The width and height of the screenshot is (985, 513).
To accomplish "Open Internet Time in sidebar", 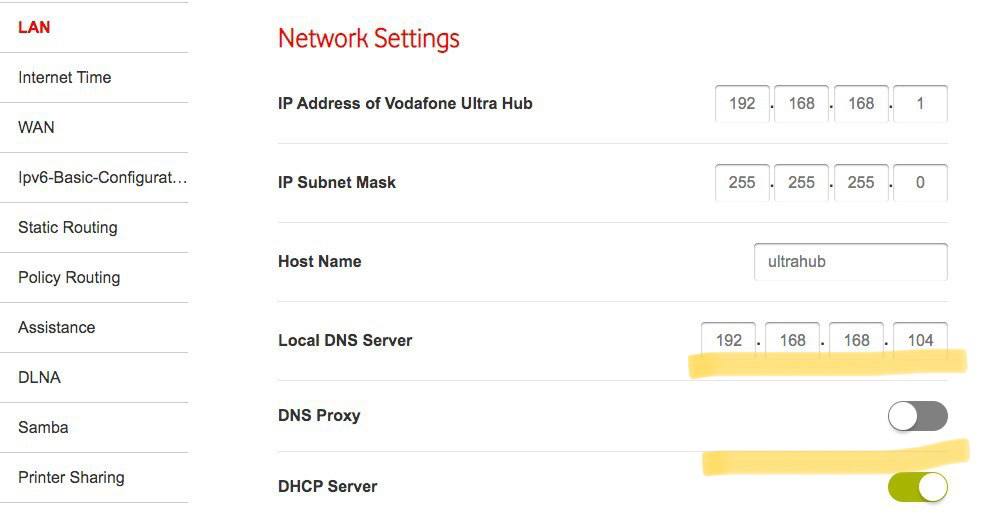I will tap(65, 77).
